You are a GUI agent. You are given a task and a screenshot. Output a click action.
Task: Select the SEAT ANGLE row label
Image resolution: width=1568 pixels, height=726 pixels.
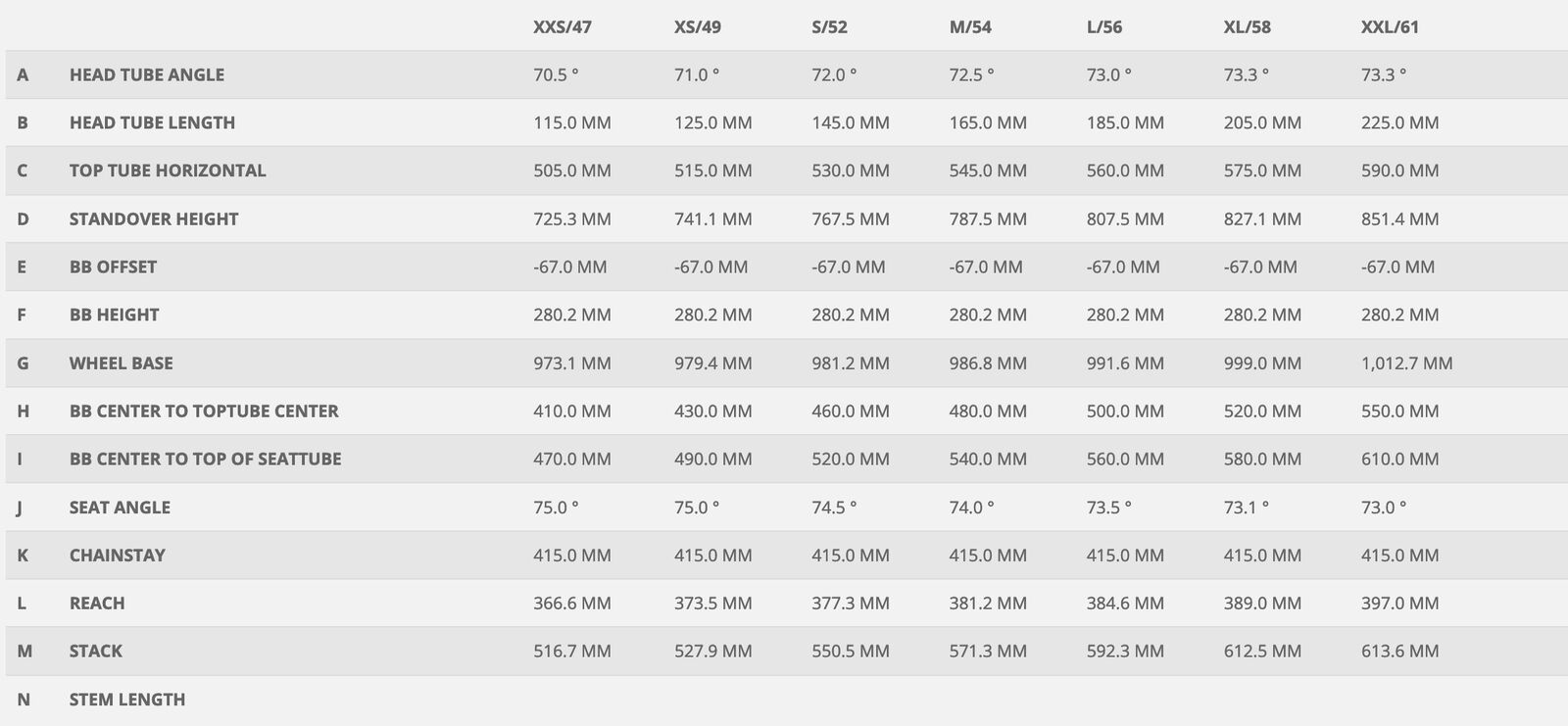120,508
